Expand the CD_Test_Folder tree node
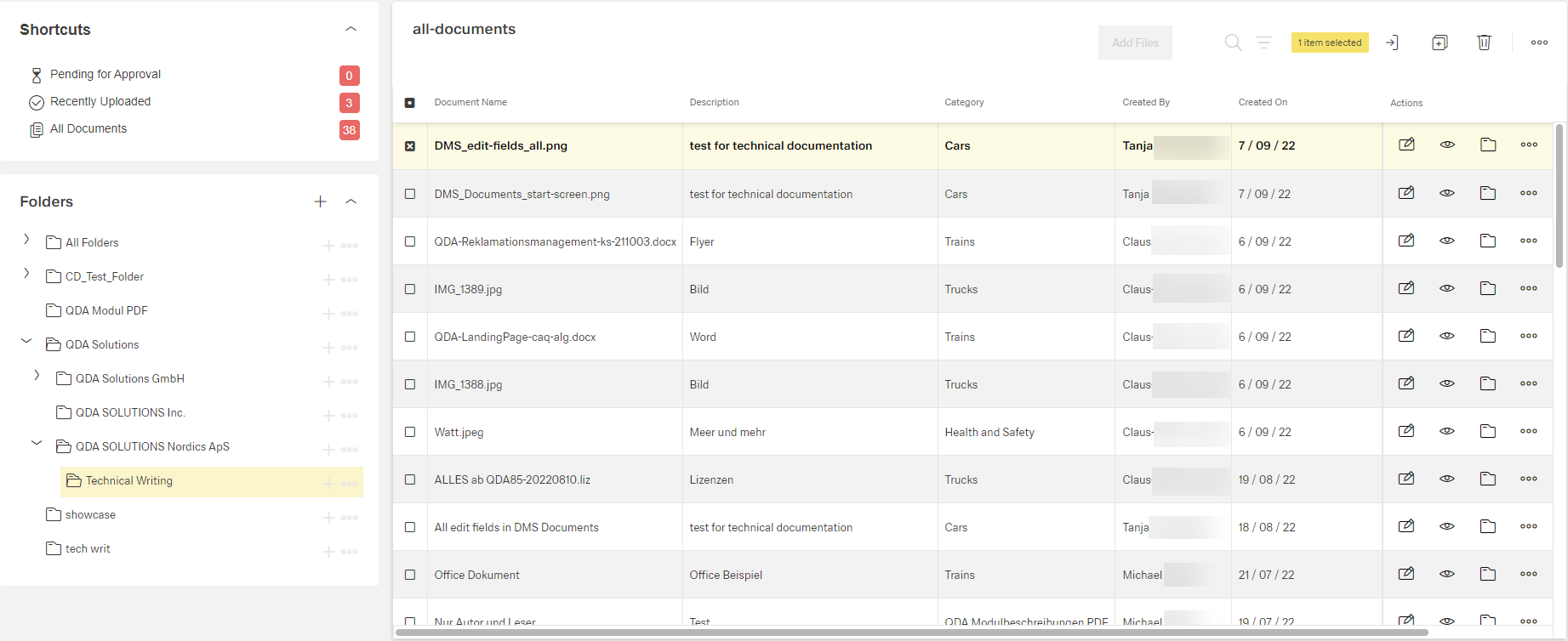 (x=26, y=274)
